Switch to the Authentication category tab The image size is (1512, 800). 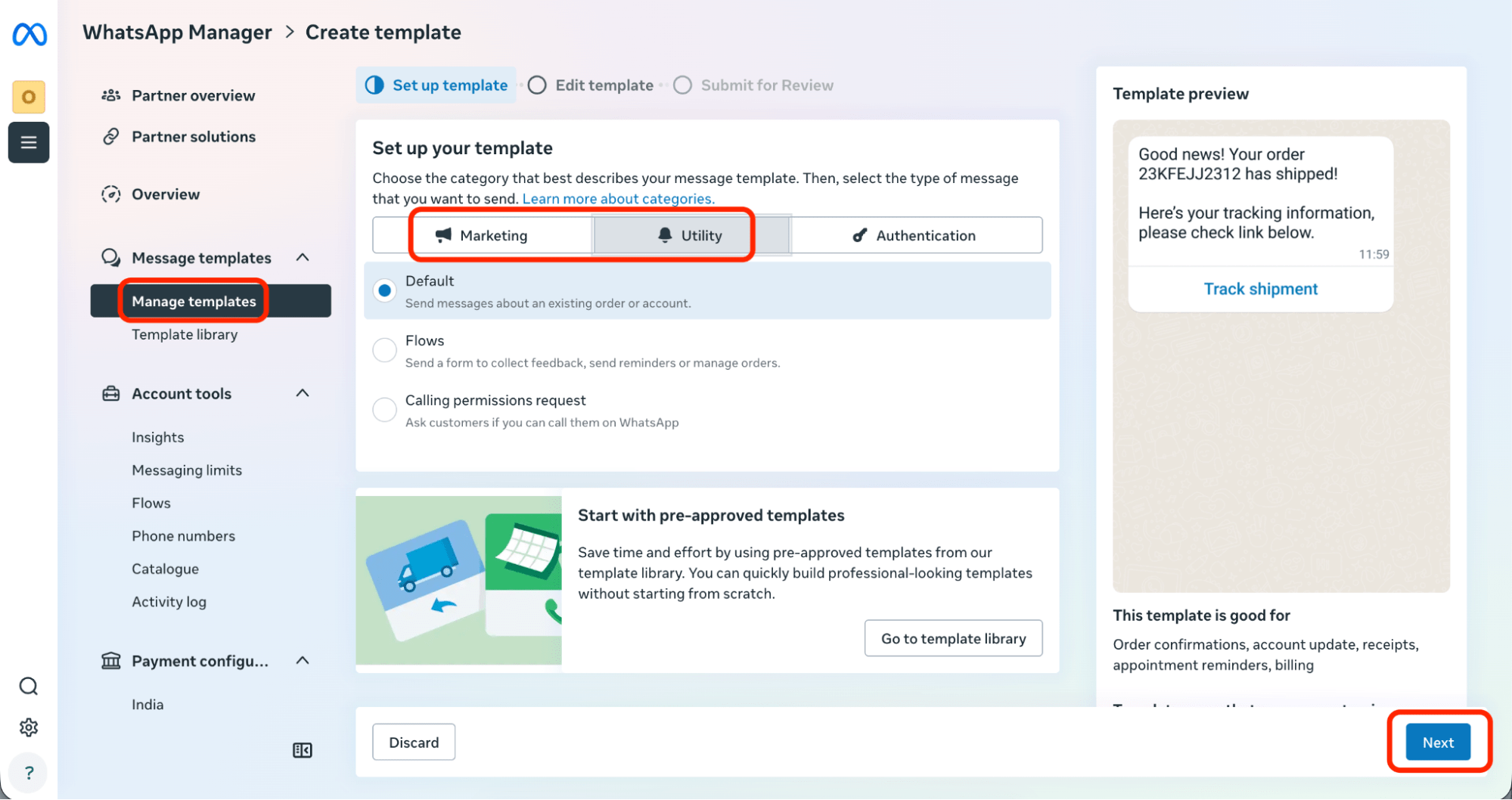[916, 235]
